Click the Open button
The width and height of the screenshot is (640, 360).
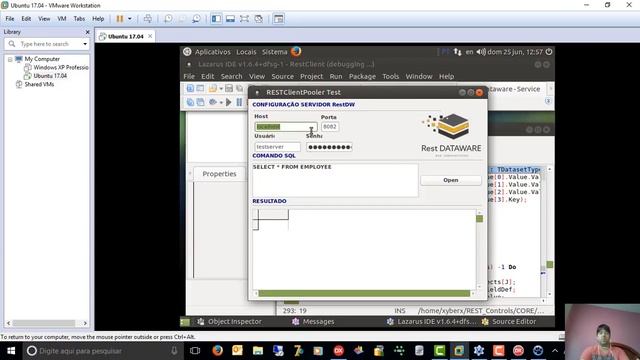(x=451, y=180)
